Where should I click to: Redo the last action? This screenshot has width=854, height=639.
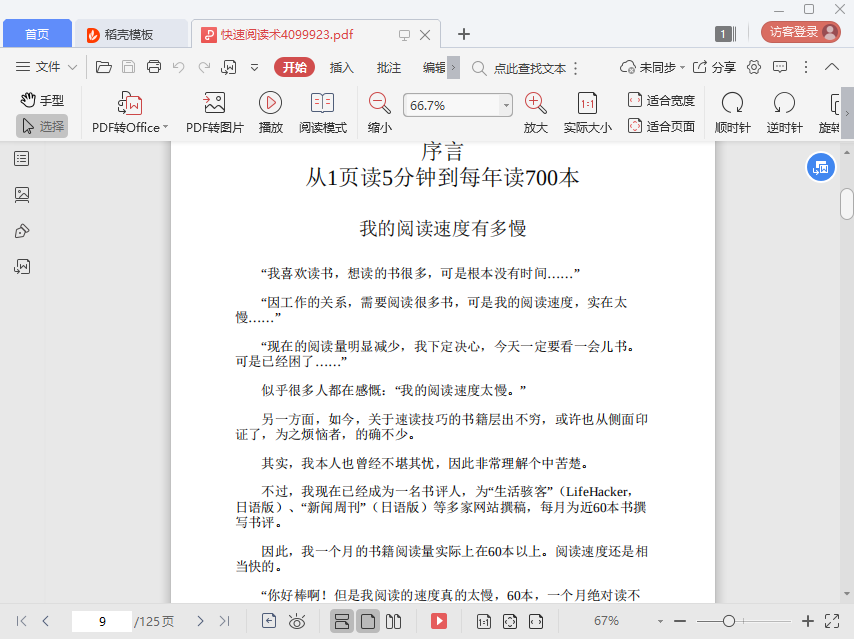click(204, 67)
